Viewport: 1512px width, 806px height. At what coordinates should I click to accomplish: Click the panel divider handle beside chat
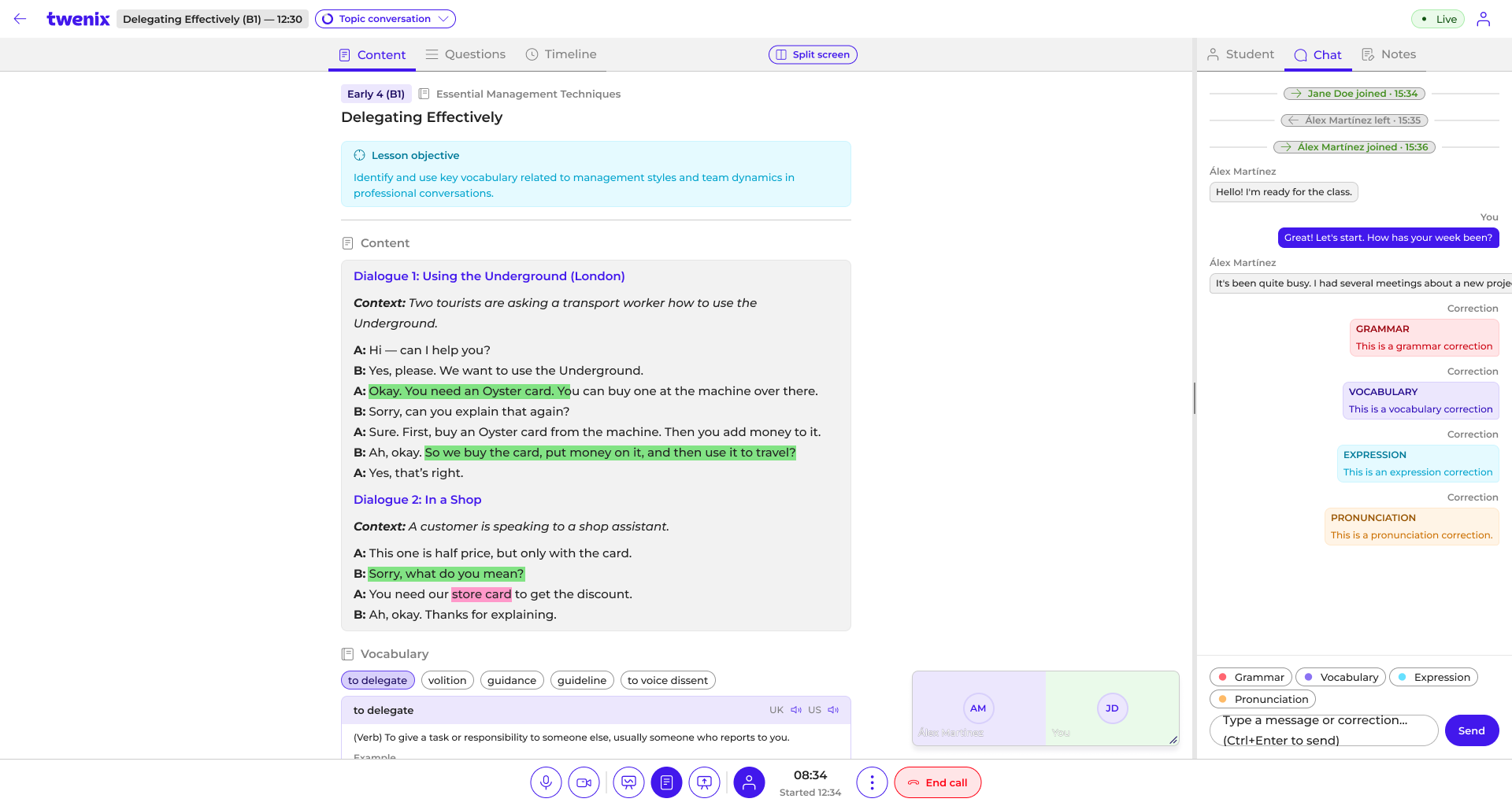tap(1195, 398)
